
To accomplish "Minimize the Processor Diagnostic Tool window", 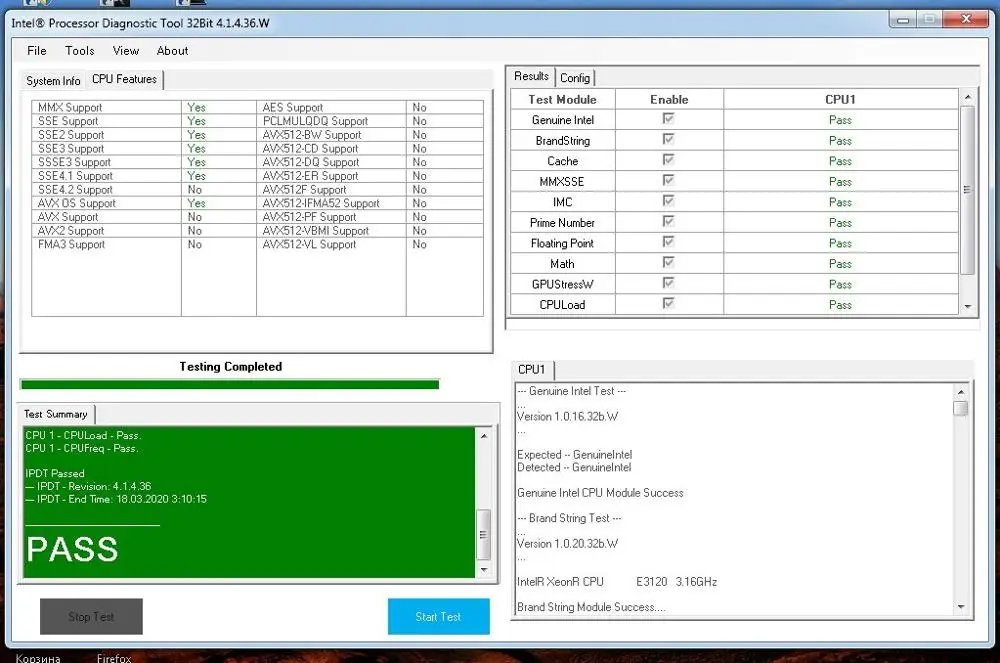I will 902,20.
